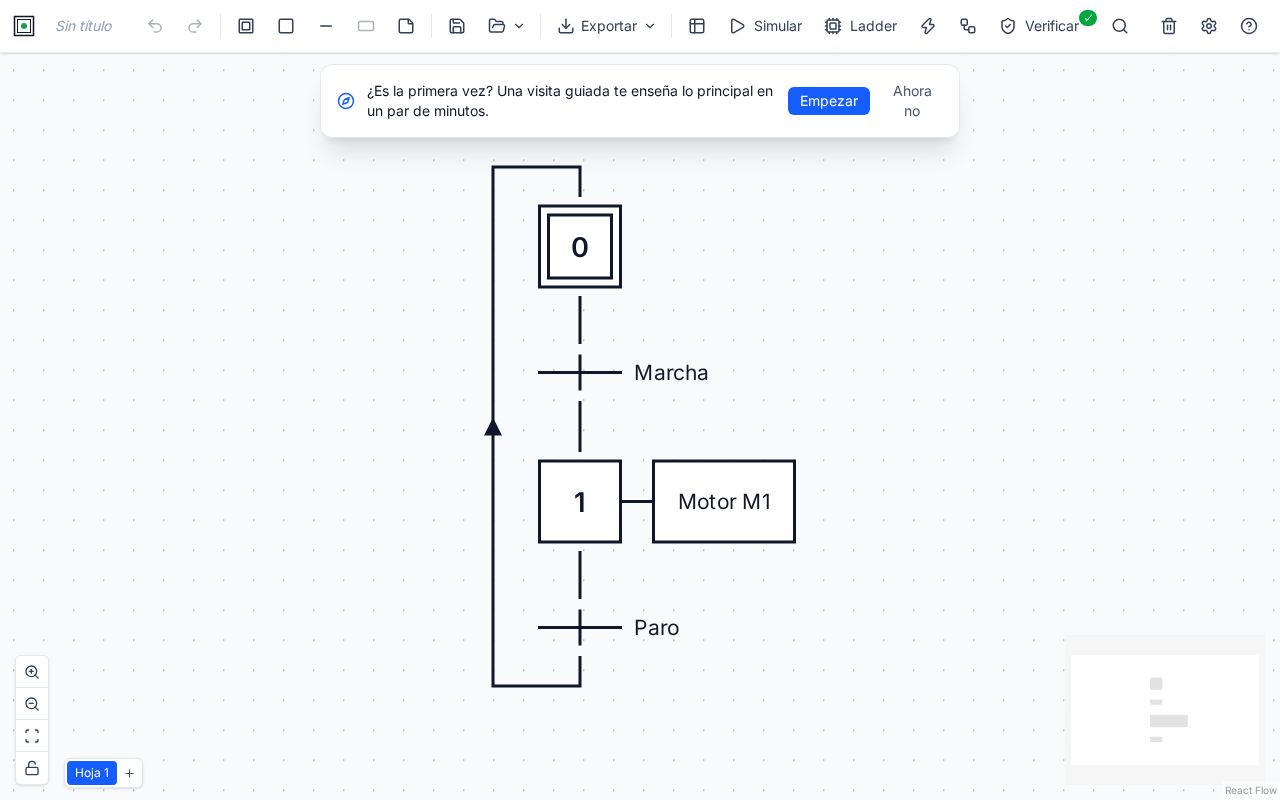Screen dimensions: 1280x800
Task: Click the app logo icon
Action: pos(24,26)
